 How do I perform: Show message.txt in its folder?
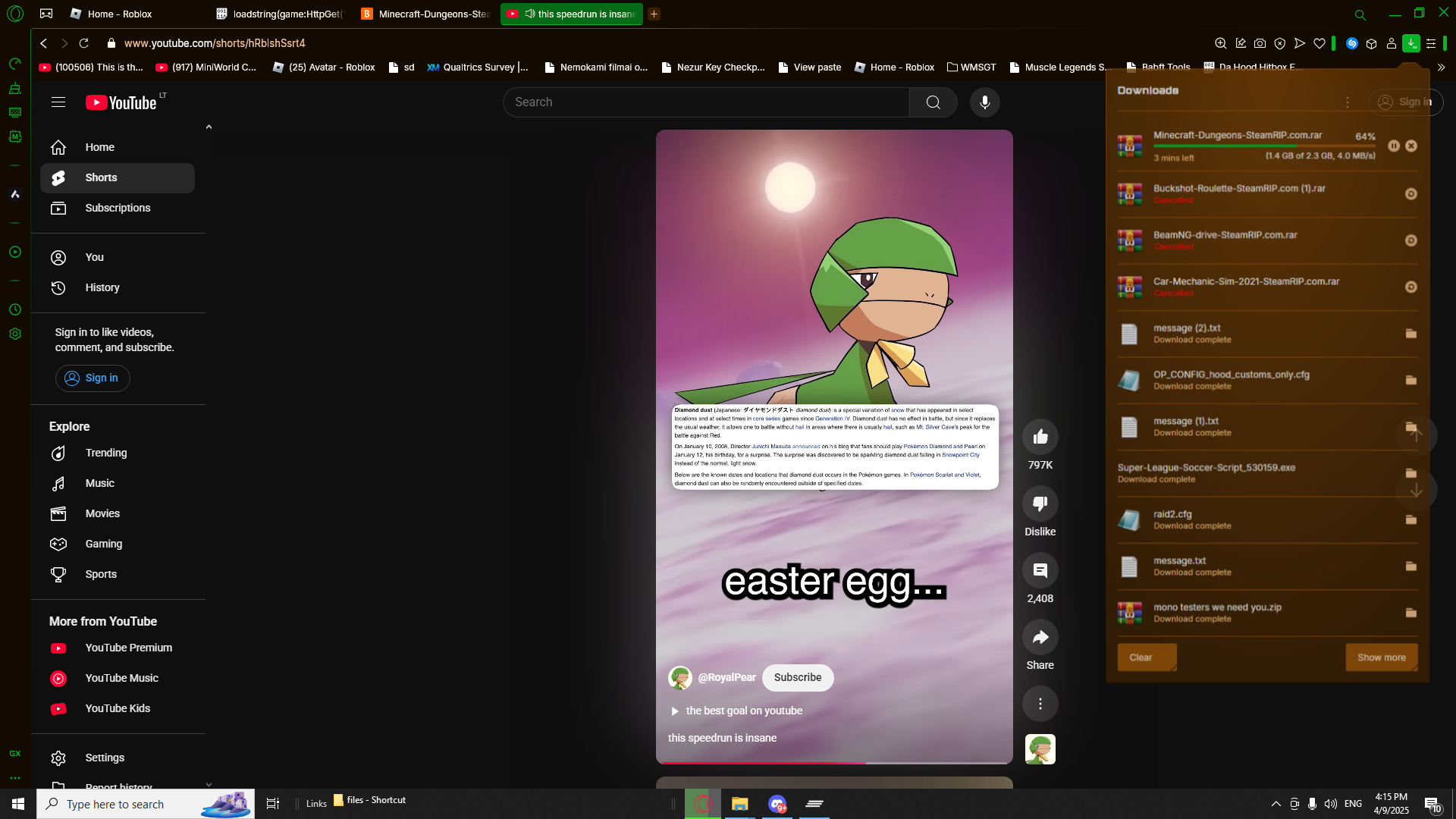coord(1411,566)
